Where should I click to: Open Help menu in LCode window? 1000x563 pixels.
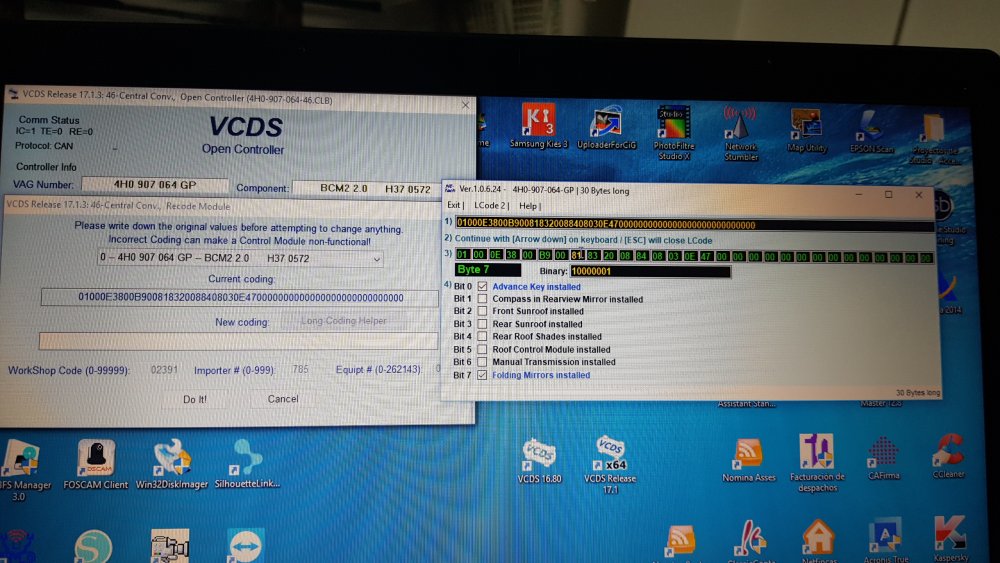tap(529, 206)
